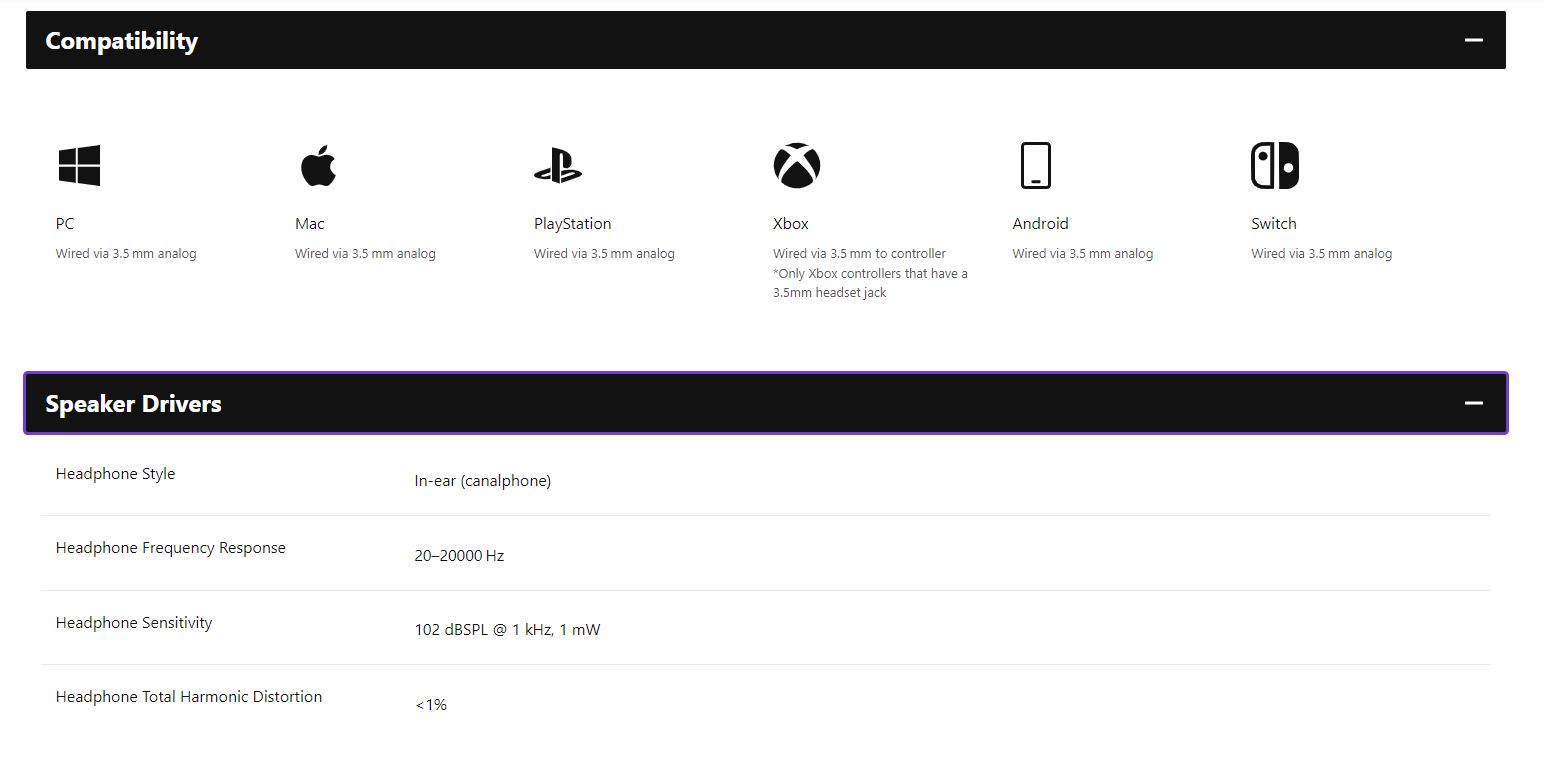Click 'Wired via 3.5 mm analog' under Android

tap(1082, 254)
